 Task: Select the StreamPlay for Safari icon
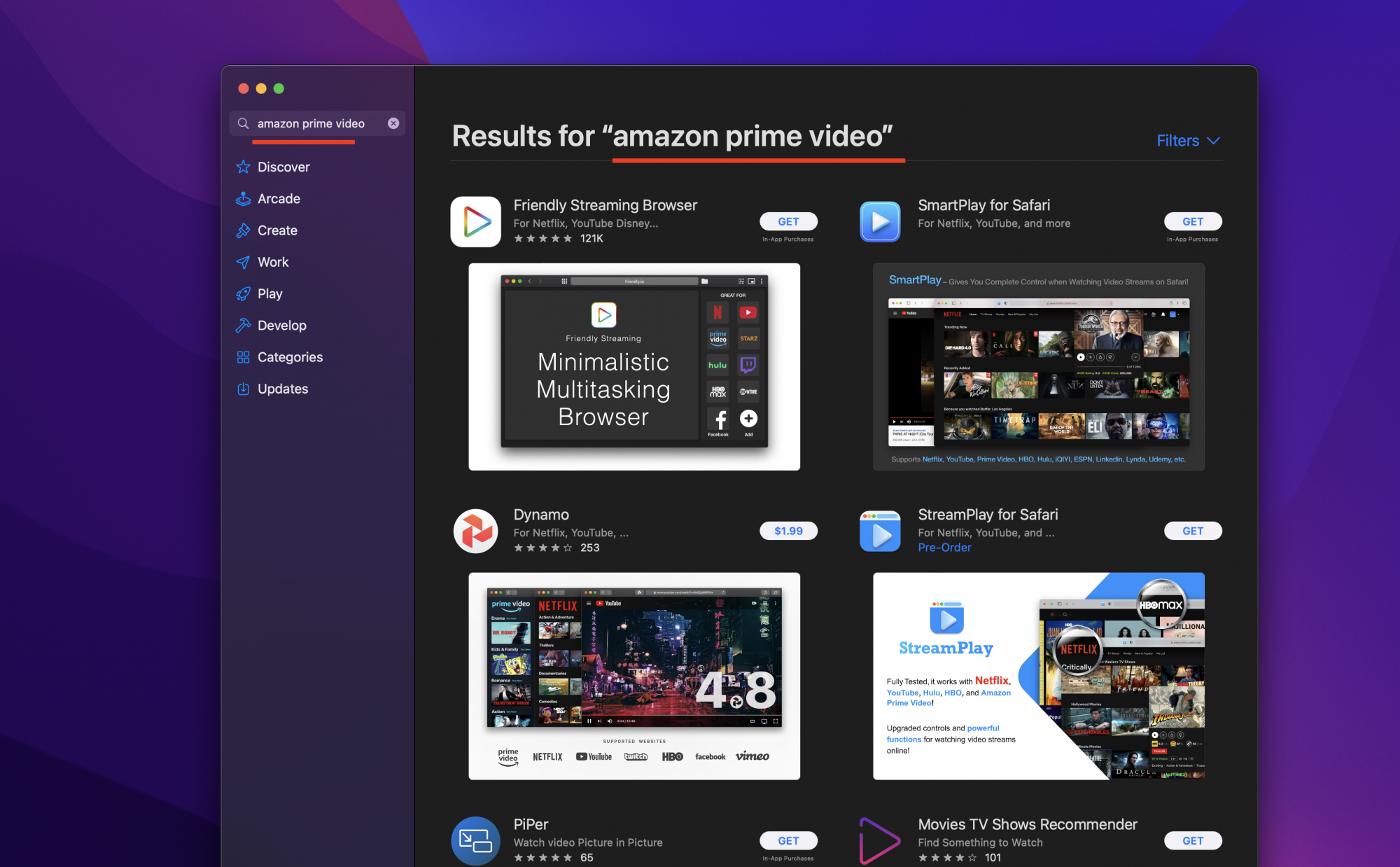pos(880,531)
